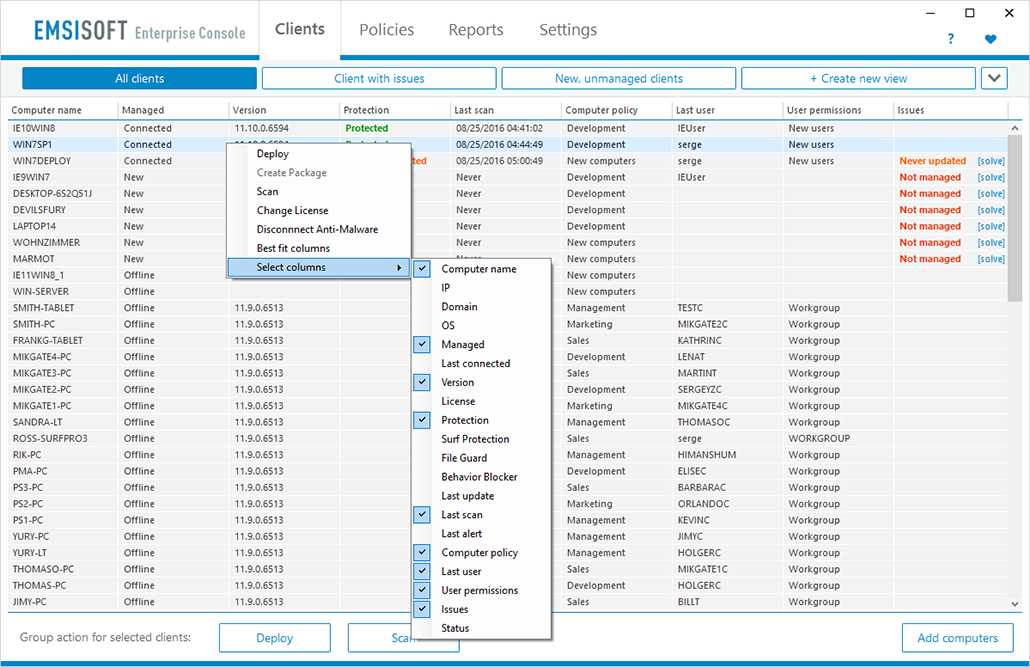Screen dimensions: 1030x667
Task: Enable the Surf Protection column
Action: coord(481,439)
